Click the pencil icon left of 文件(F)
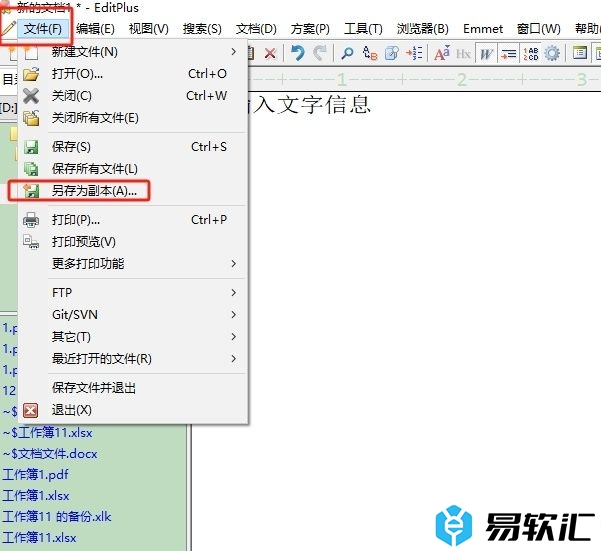This screenshot has width=601, height=551. tap(8, 28)
